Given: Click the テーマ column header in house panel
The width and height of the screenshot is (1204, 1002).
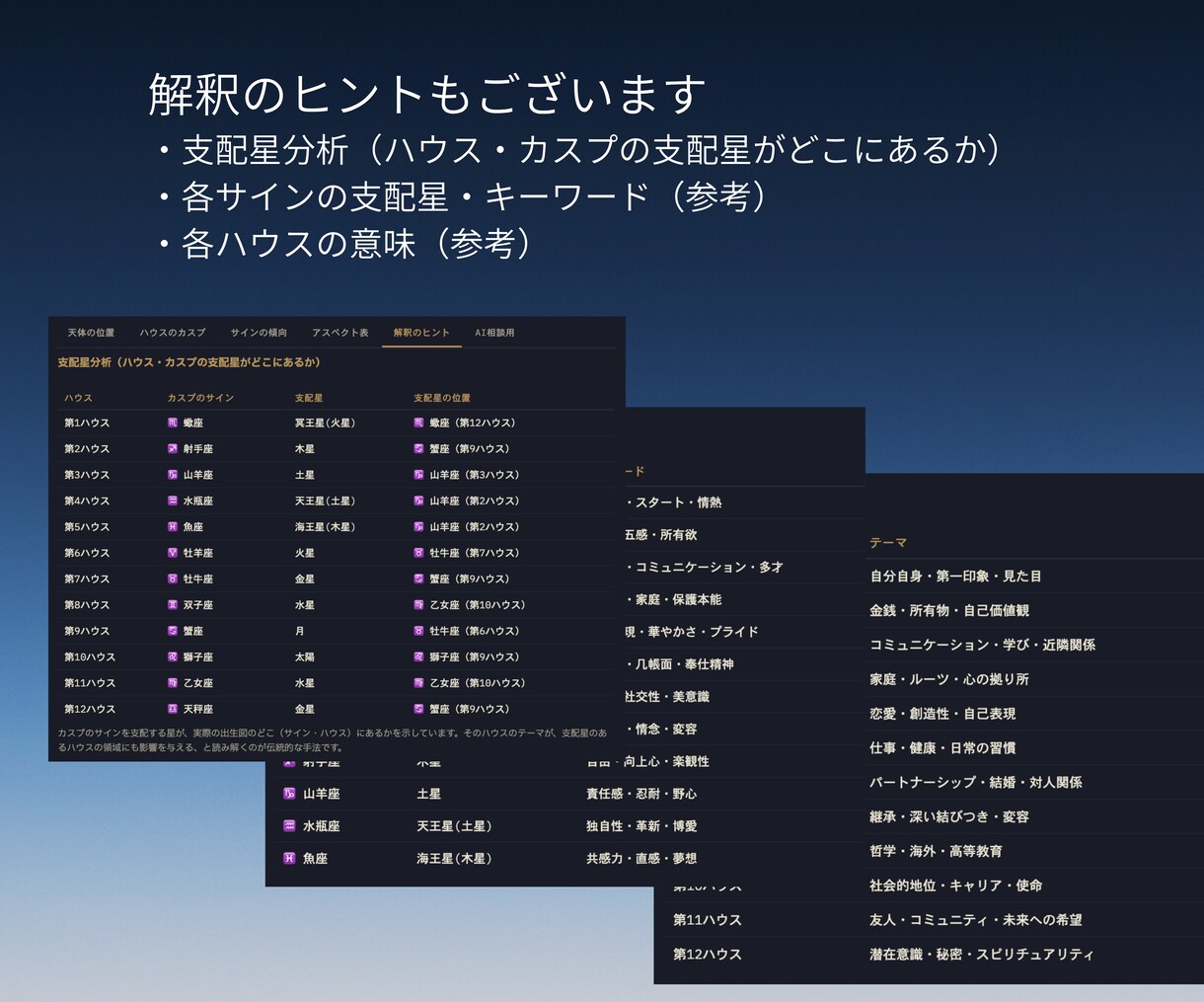Looking at the screenshot, I should tap(888, 543).
